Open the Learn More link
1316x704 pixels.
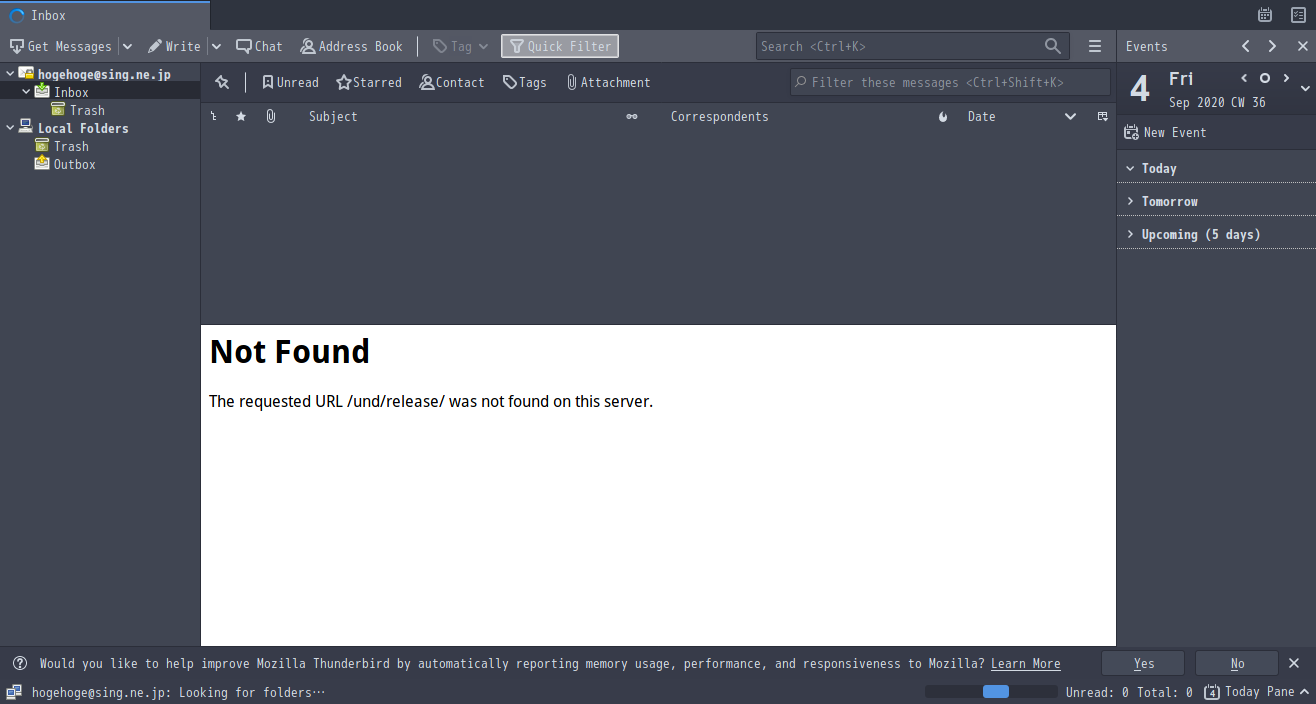(x=1026, y=663)
